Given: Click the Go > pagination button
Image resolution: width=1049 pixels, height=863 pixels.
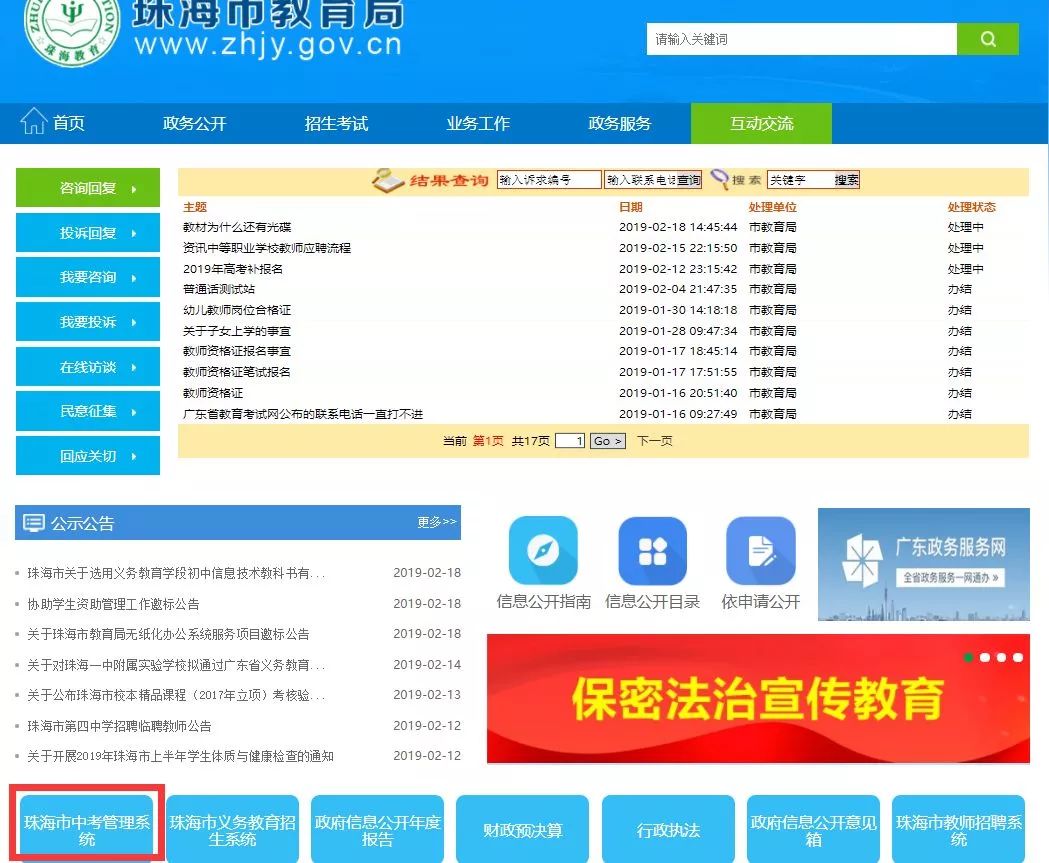Looking at the screenshot, I should [606, 440].
